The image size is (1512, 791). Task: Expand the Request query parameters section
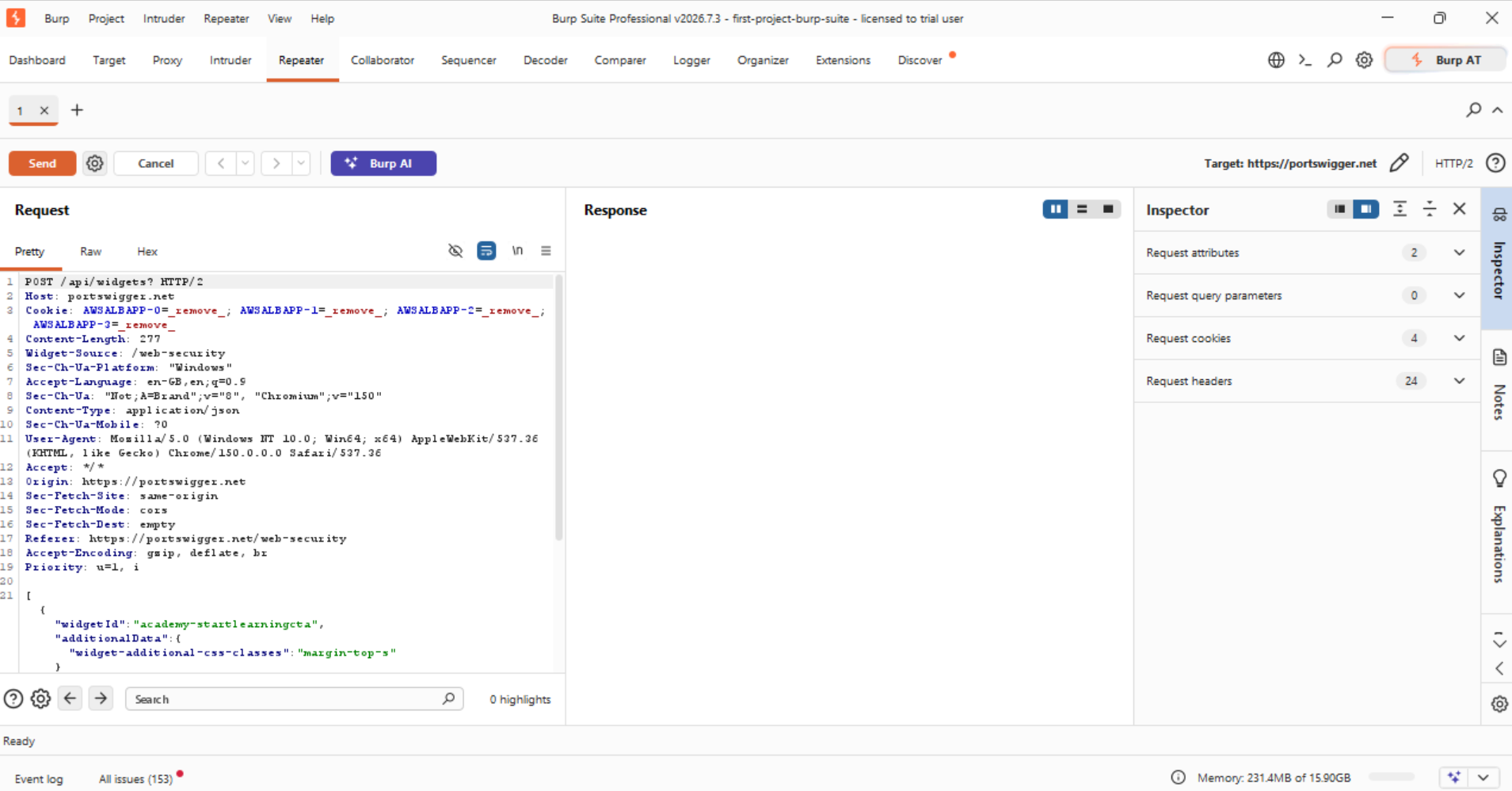pos(1459,295)
